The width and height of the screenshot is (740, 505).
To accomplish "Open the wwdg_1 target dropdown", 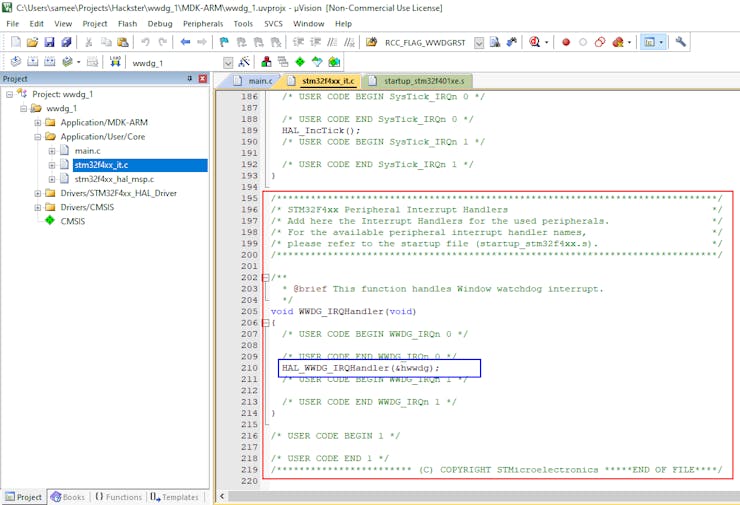I will pos(228,62).
